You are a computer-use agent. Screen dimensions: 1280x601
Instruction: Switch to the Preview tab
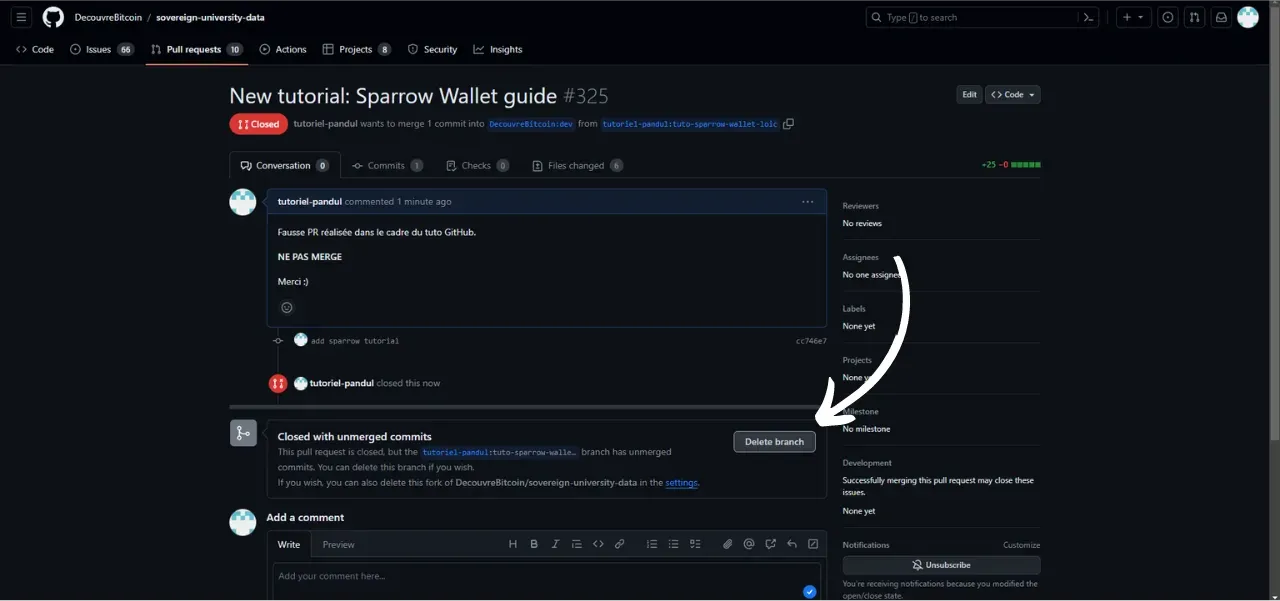pos(338,544)
